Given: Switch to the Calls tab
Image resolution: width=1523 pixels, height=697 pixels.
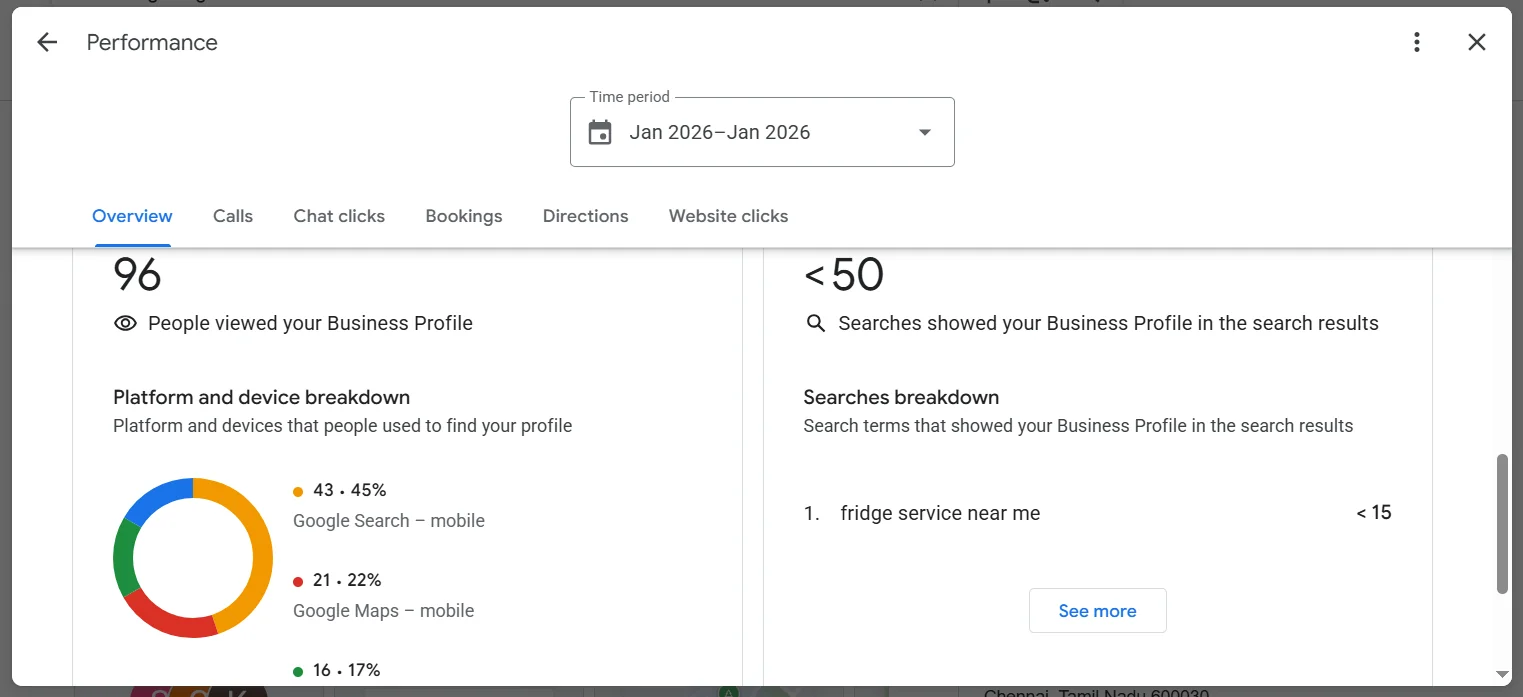Looking at the screenshot, I should pyautogui.click(x=233, y=216).
